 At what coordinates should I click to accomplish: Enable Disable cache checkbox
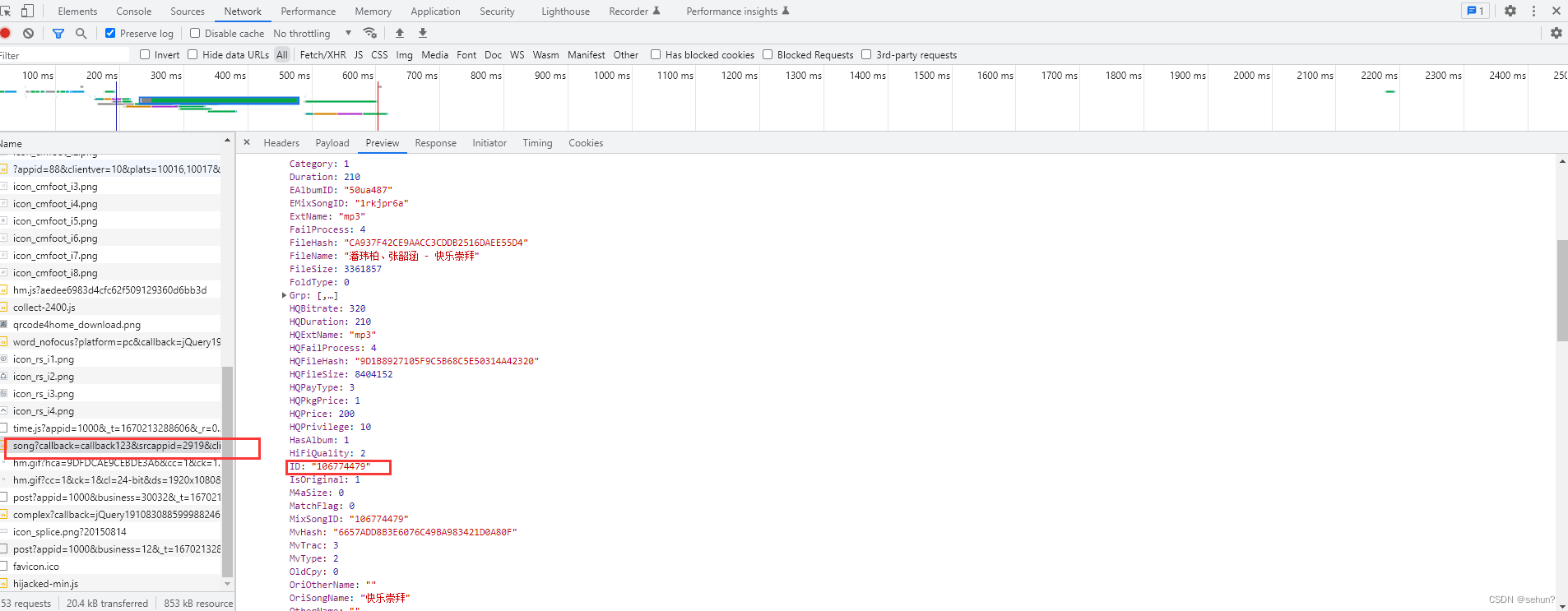[195, 33]
